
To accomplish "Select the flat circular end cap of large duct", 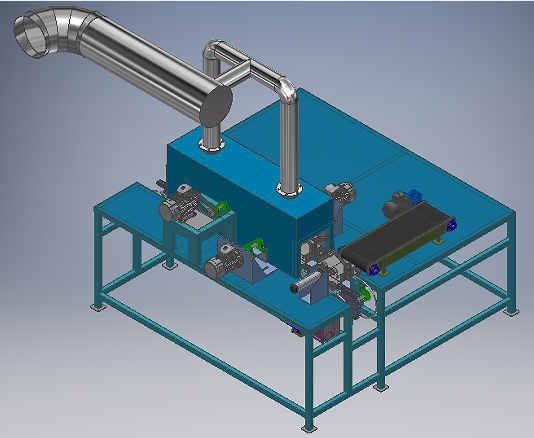I will pyautogui.click(x=216, y=106).
